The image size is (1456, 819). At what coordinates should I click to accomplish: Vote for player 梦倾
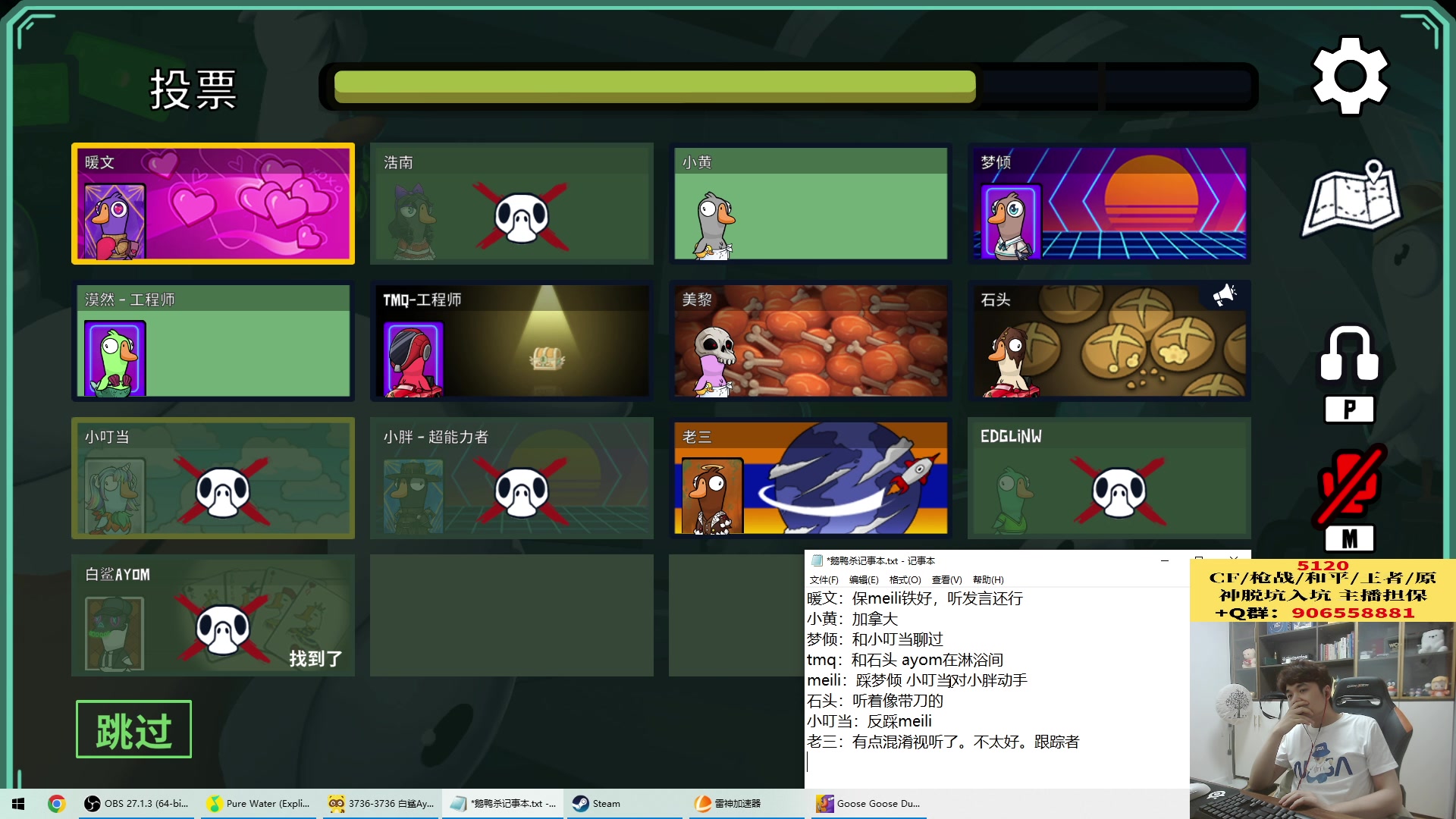pyautogui.click(x=1109, y=203)
